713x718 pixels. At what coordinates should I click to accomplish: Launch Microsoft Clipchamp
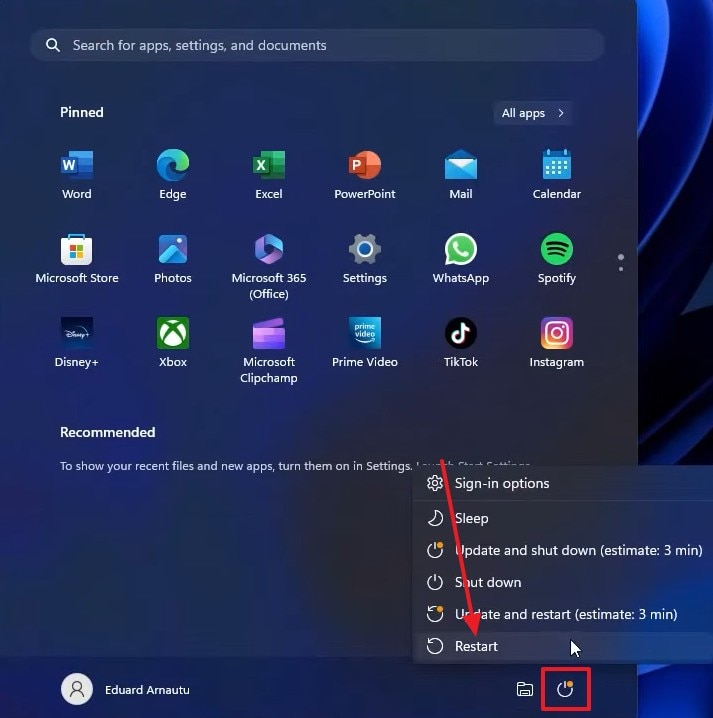269,351
